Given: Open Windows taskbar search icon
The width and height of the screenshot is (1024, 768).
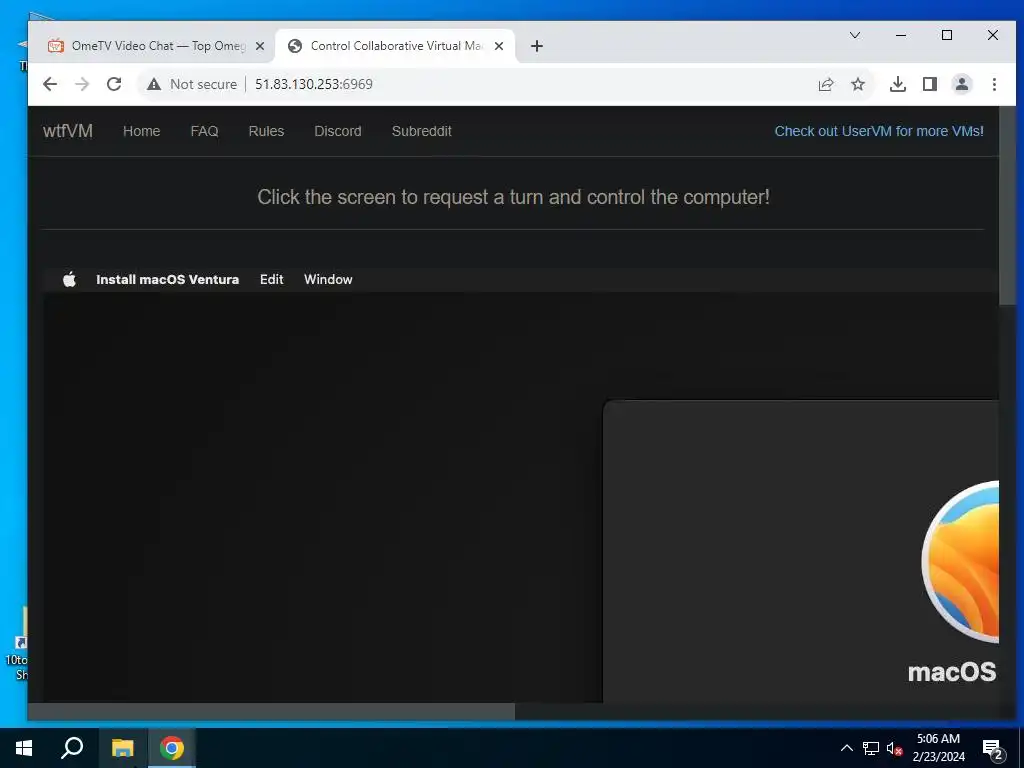Looking at the screenshot, I should tap(72, 748).
